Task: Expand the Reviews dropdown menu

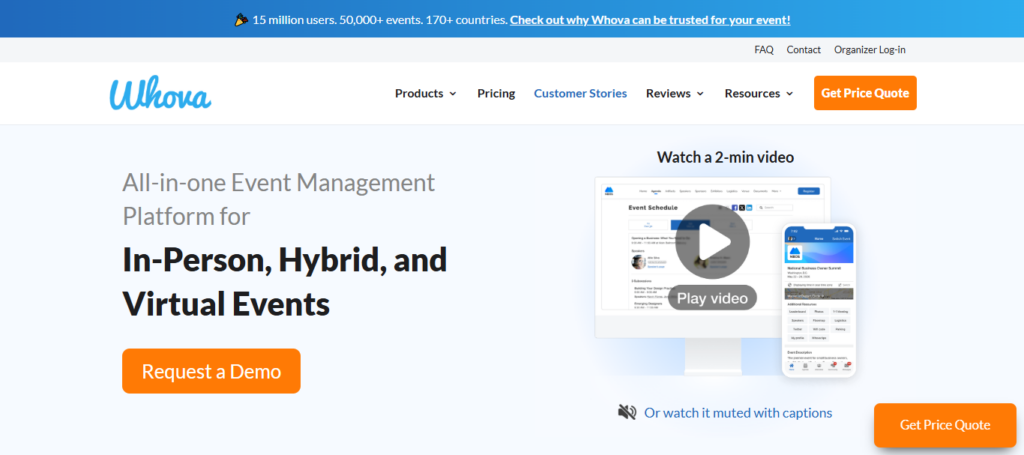Action: click(675, 93)
